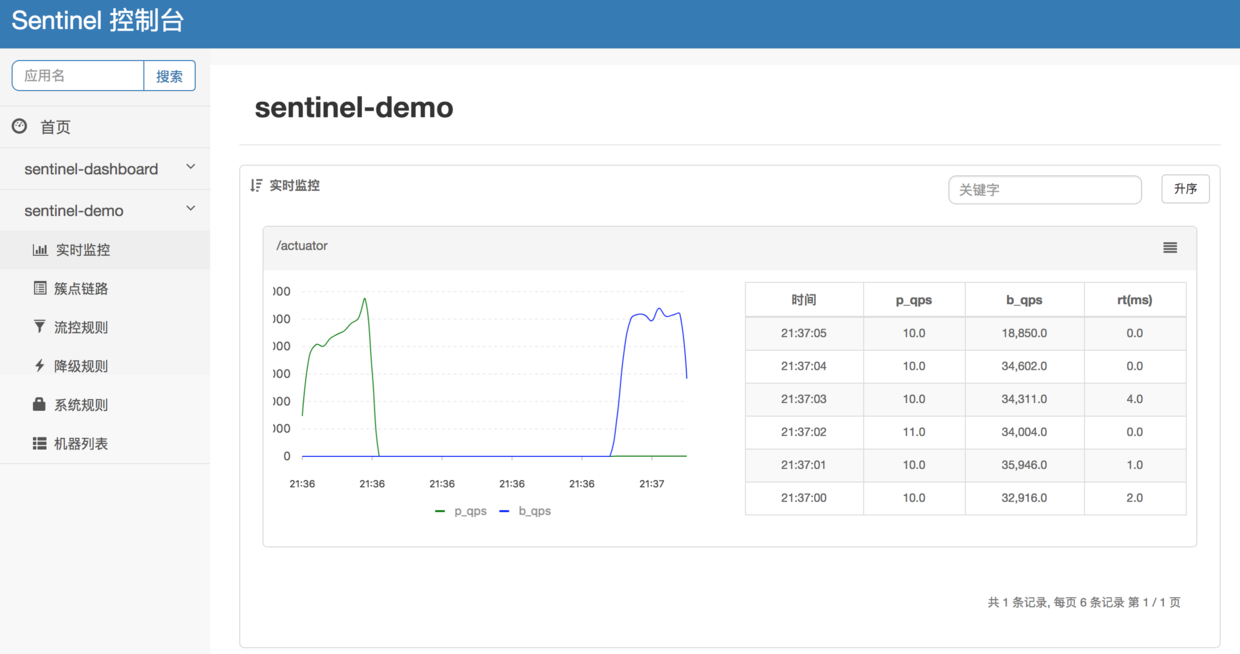Focus the 关键字 keyword field
1240x654 pixels.
(1045, 189)
